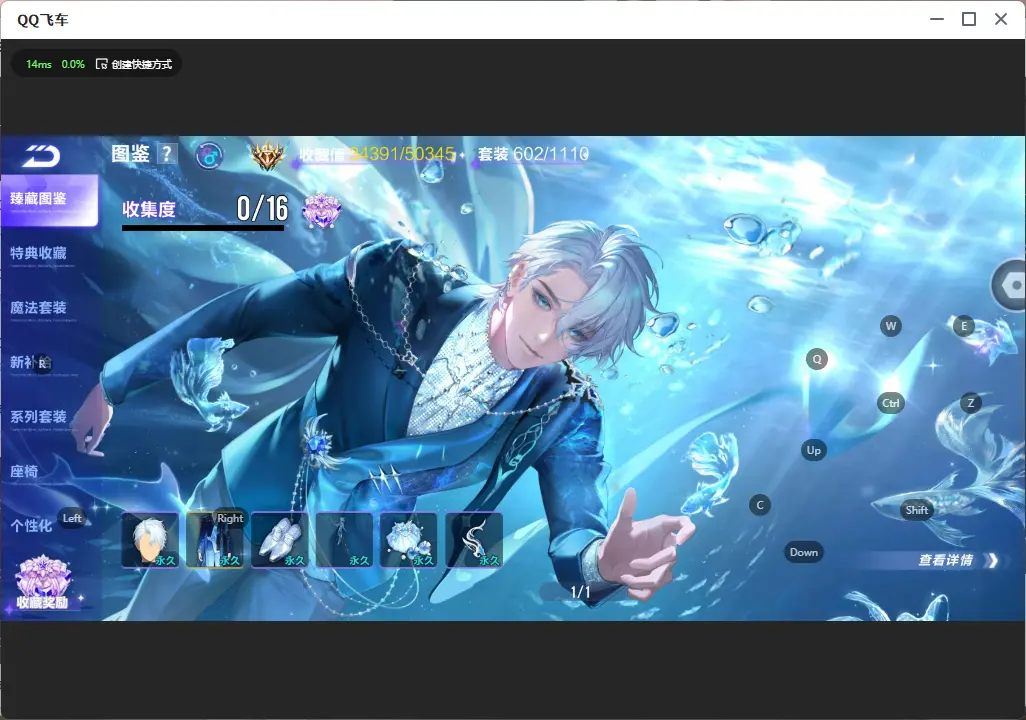Image resolution: width=1026 pixels, height=720 pixels.
Task: Click the 收集度 progress bar
Action: point(203,228)
